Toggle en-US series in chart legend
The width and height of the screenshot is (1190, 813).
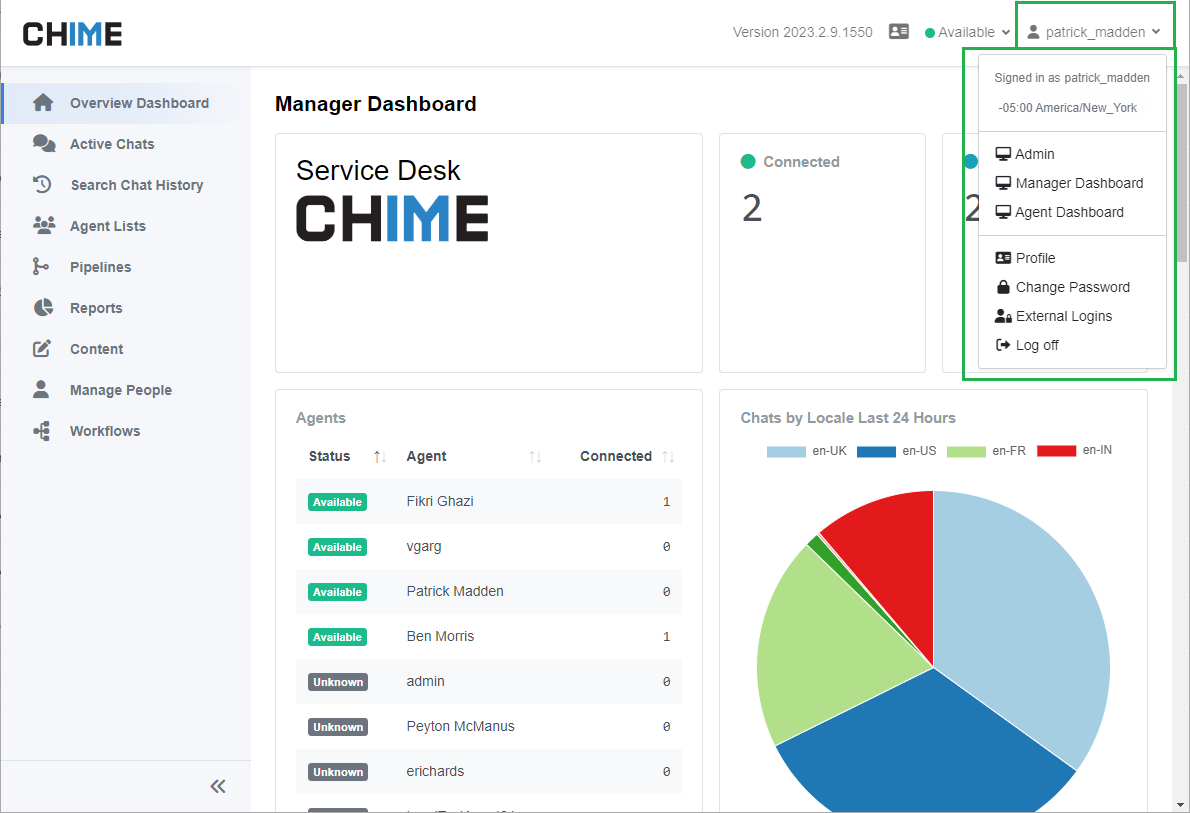click(876, 451)
